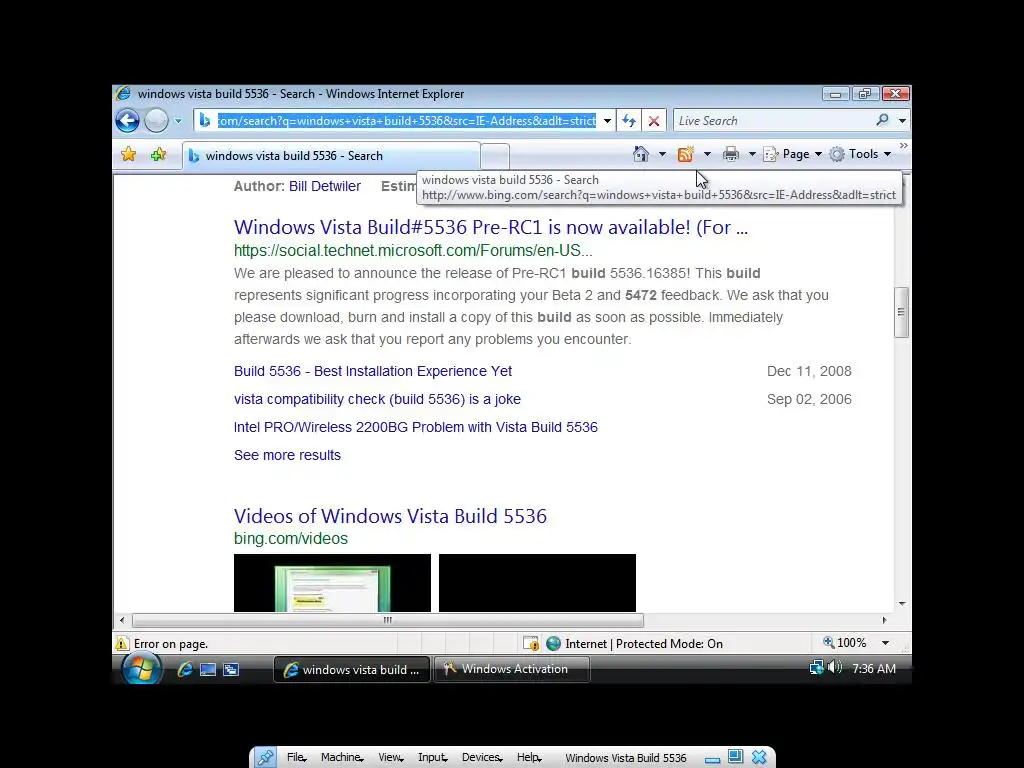The image size is (1024, 768).
Task: Click into the Live Search box
Action: click(774, 121)
